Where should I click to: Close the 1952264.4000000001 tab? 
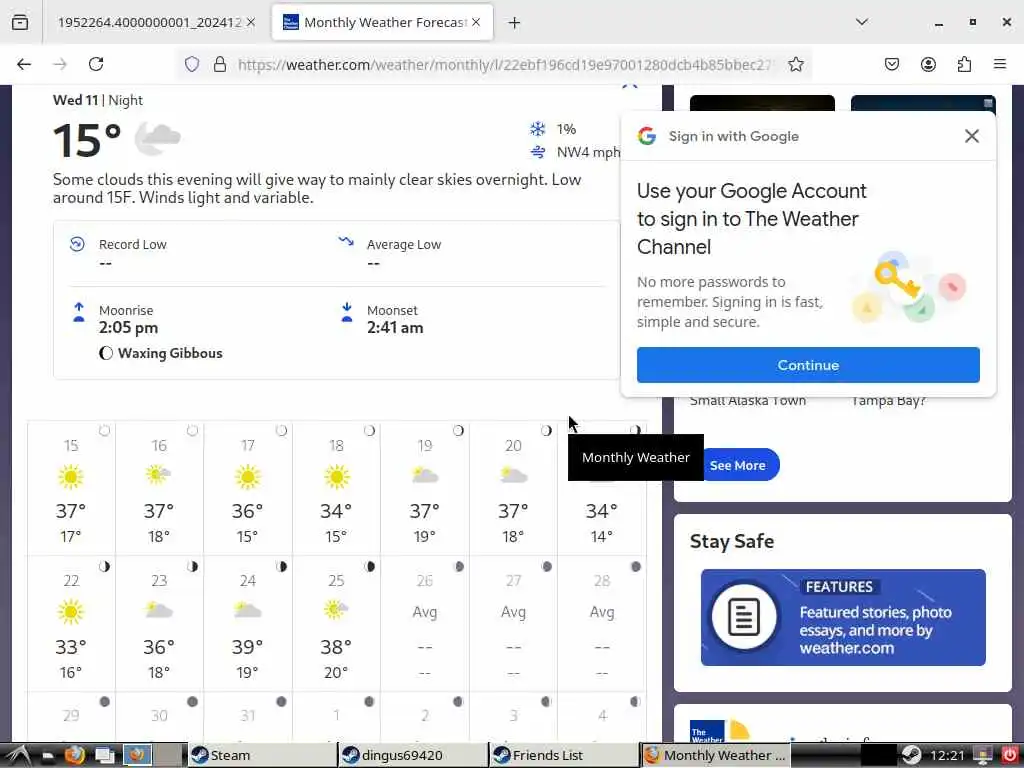tap(251, 22)
